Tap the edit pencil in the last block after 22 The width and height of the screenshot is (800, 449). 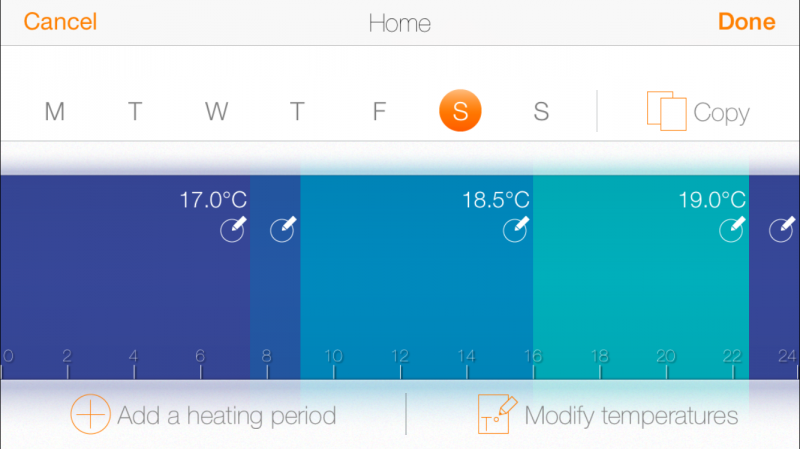click(x=782, y=229)
